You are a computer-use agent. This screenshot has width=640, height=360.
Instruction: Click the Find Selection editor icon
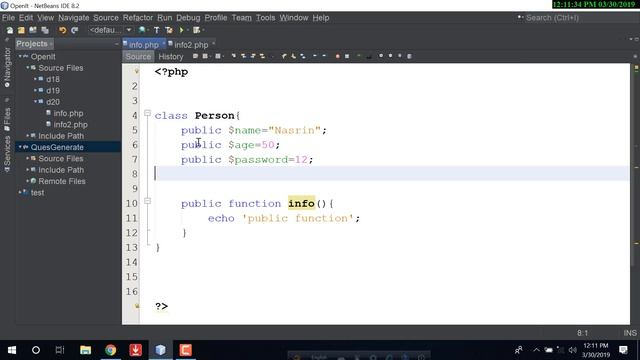point(233,56)
